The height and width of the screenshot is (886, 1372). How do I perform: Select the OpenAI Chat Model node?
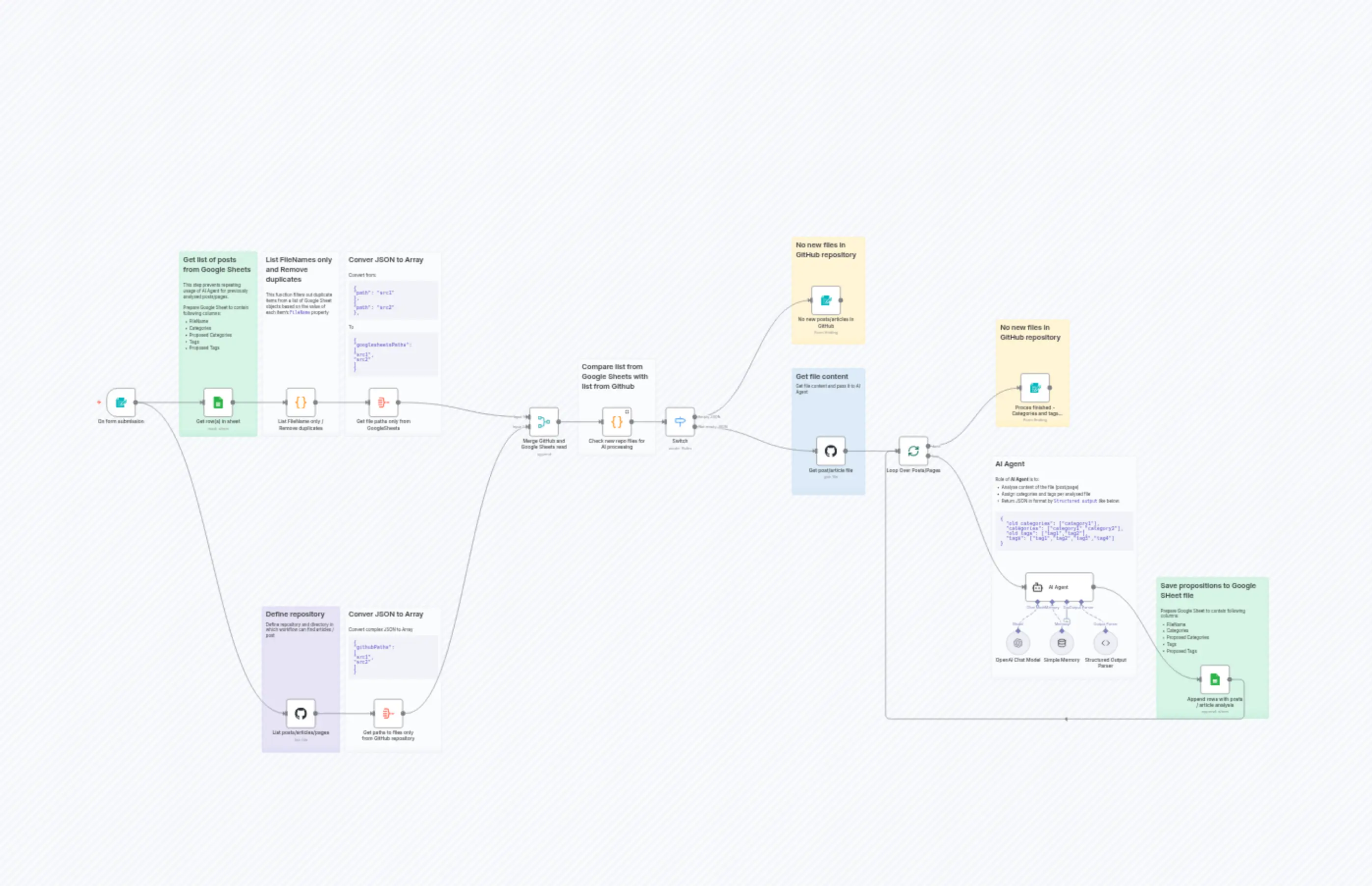tap(1017, 642)
